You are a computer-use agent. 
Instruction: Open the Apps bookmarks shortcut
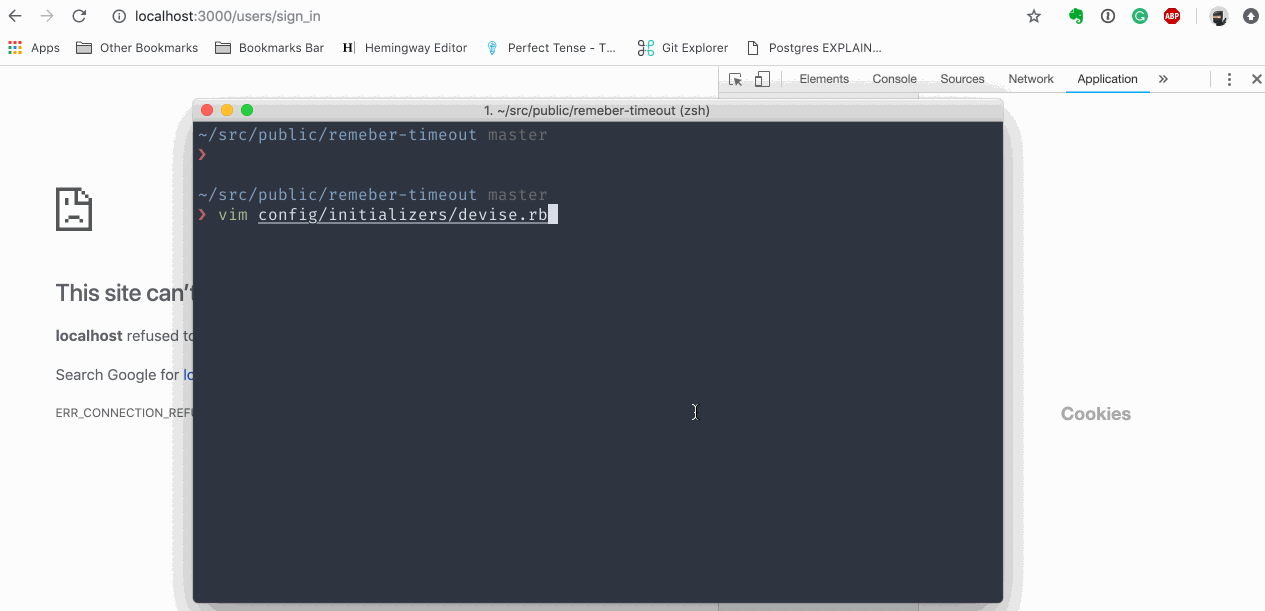point(34,47)
